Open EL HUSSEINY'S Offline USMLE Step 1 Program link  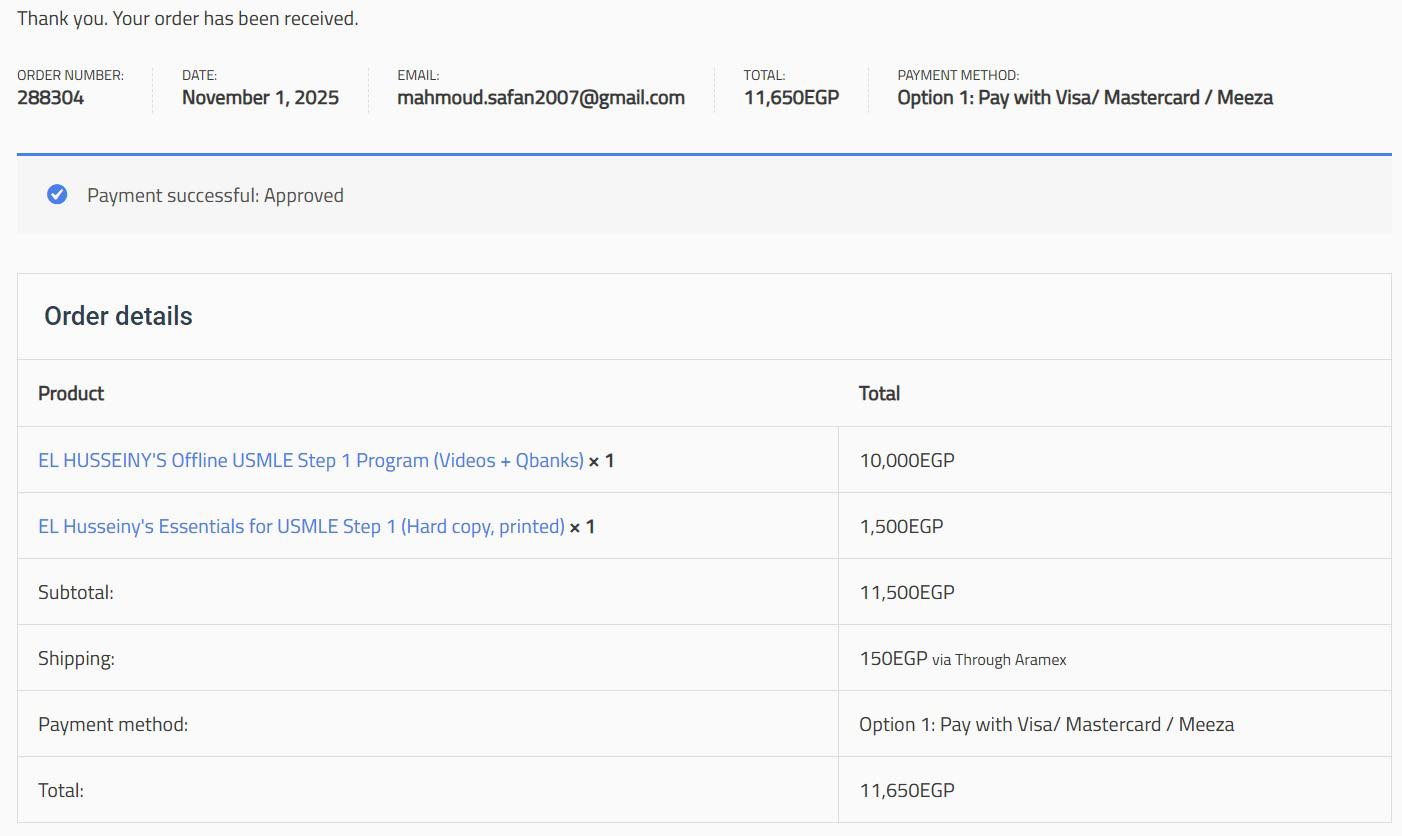point(310,460)
